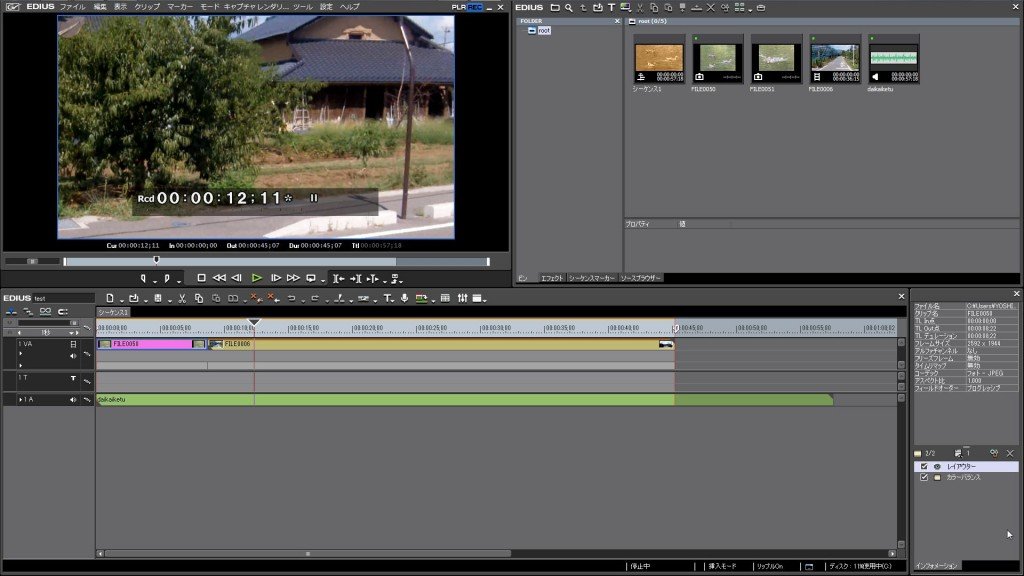
Task: Step forward one frame in the player
Action: 276,278
